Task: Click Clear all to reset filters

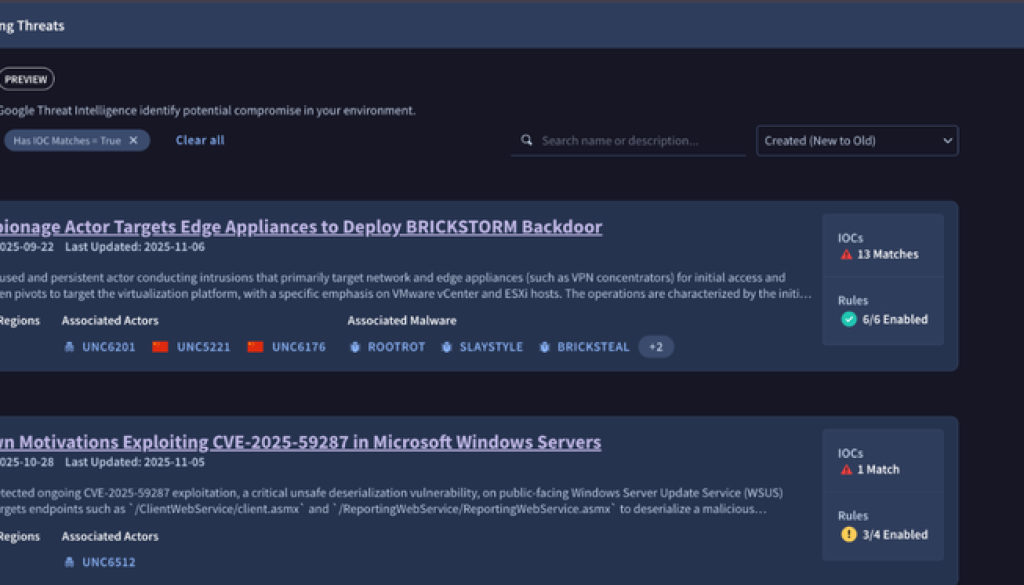Action: tap(199, 141)
